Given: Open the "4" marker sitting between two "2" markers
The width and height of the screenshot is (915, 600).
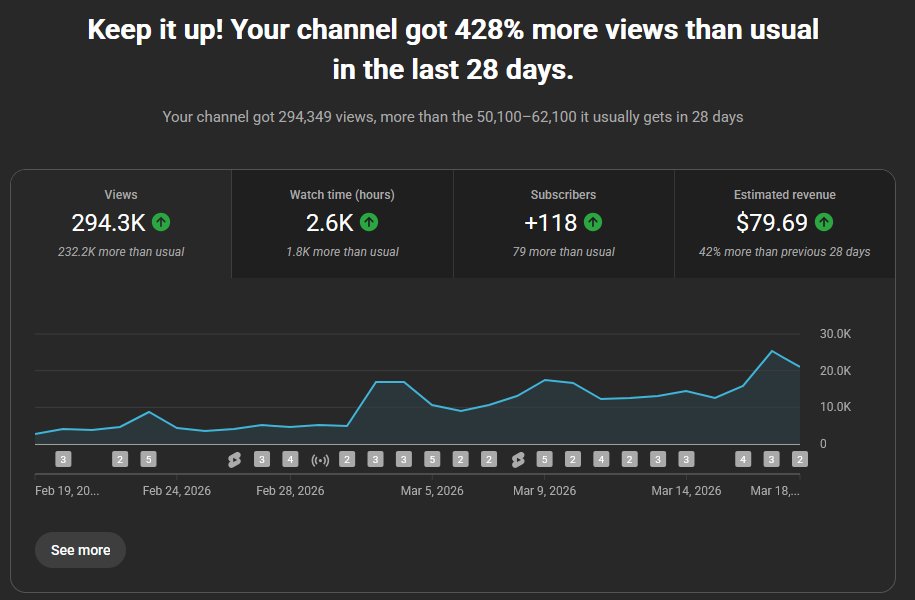Looking at the screenshot, I should (x=601, y=459).
